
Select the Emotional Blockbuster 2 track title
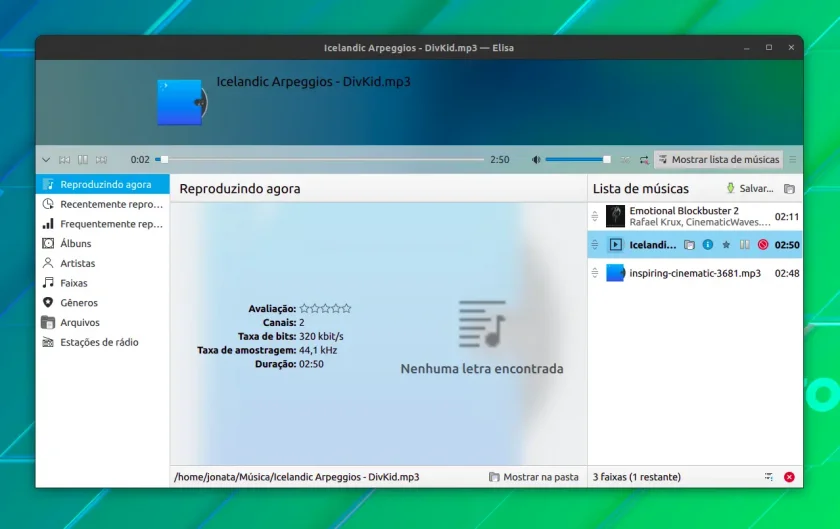coord(684,211)
